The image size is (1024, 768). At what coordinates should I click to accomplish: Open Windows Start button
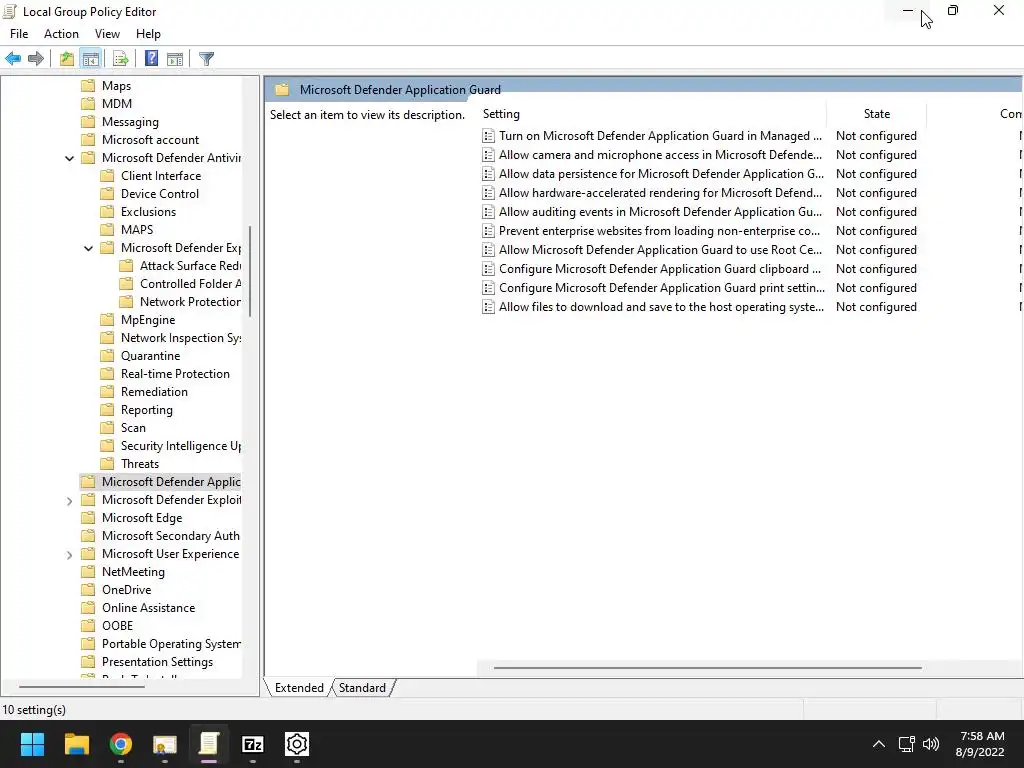(x=32, y=744)
